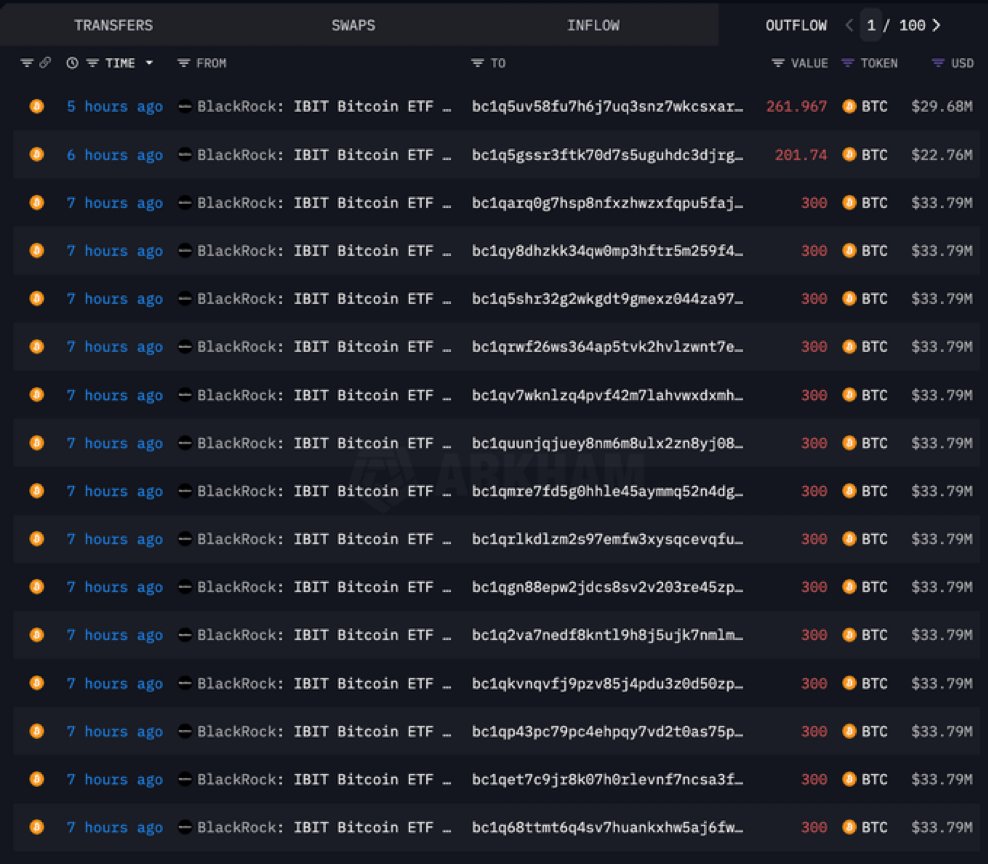The width and height of the screenshot is (988, 864).
Task: Open address bc1qarq0g7hsp8nfxzhwzxfqpu5faj
Action: [607, 203]
